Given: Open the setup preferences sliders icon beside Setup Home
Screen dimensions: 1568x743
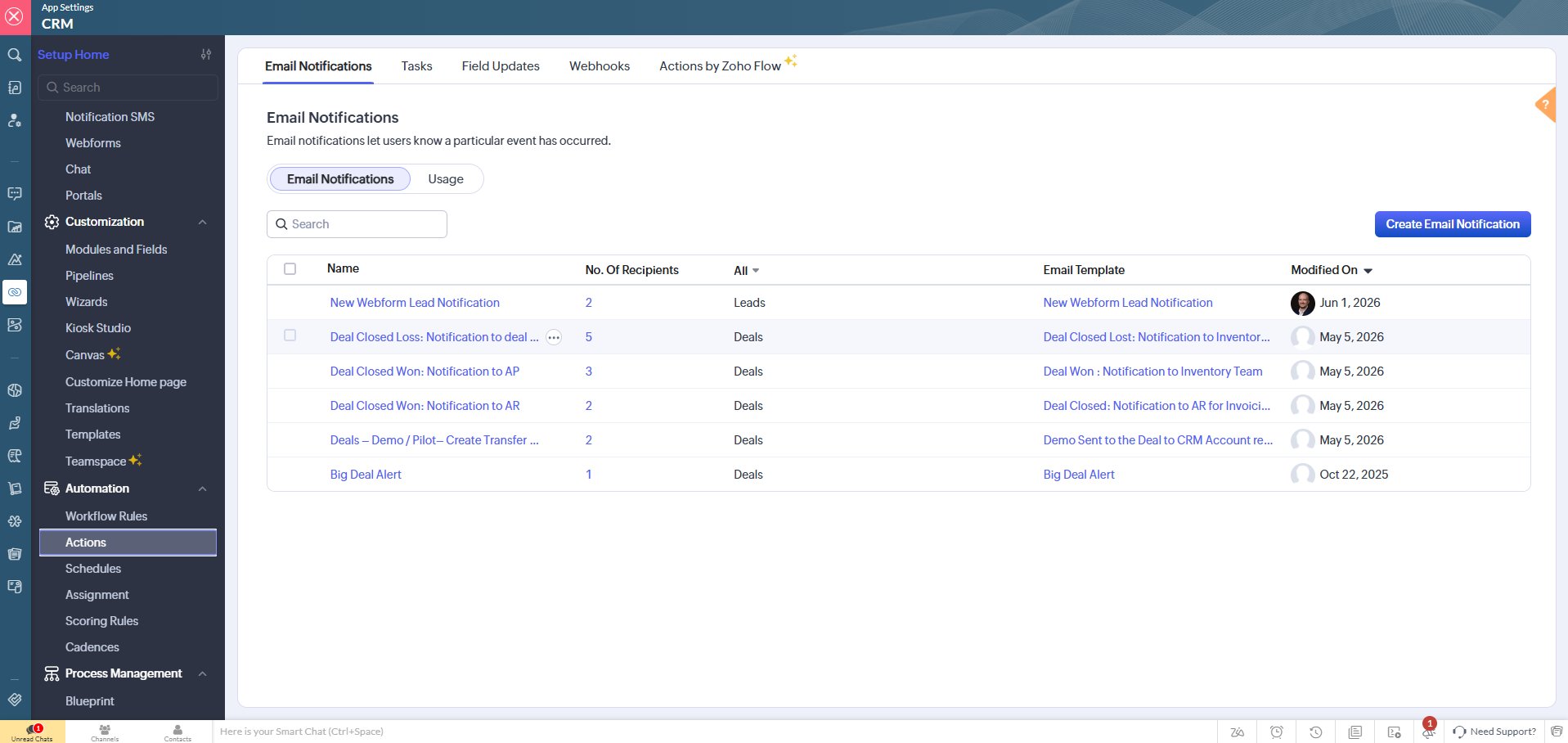Looking at the screenshot, I should point(206,55).
